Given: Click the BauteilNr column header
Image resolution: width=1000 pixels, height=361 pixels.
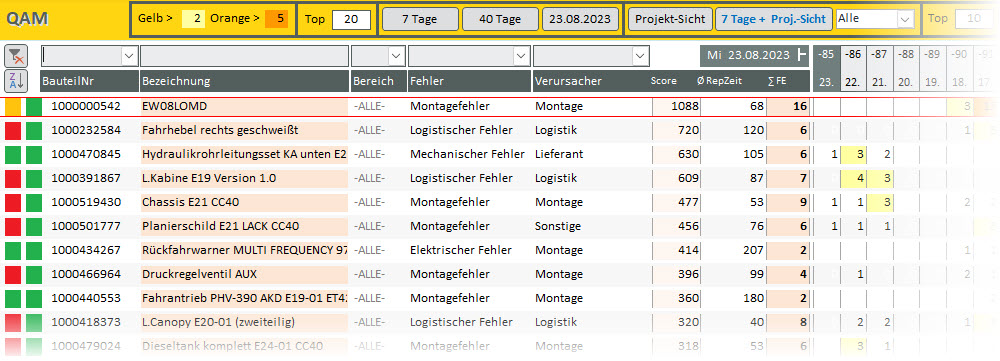Looking at the screenshot, I should click(89, 81).
